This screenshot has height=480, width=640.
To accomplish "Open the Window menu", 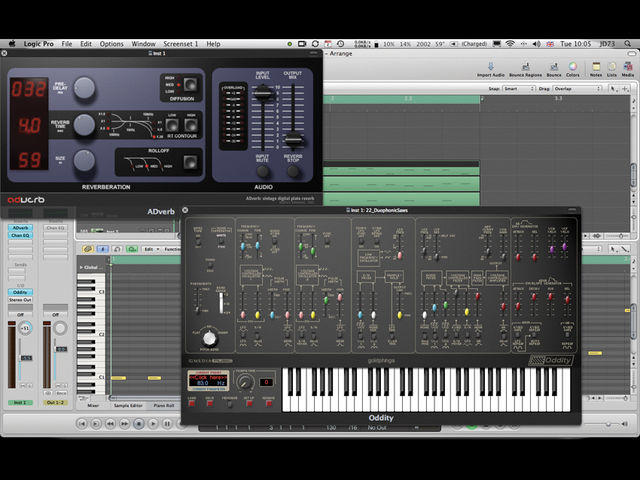I will [x=143, y=44].
